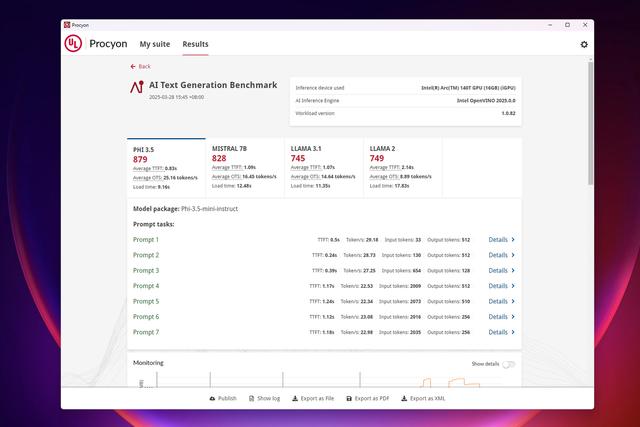Open the Results tab
The width and height of the screenshot is (640, 427).
coord(195,44)
